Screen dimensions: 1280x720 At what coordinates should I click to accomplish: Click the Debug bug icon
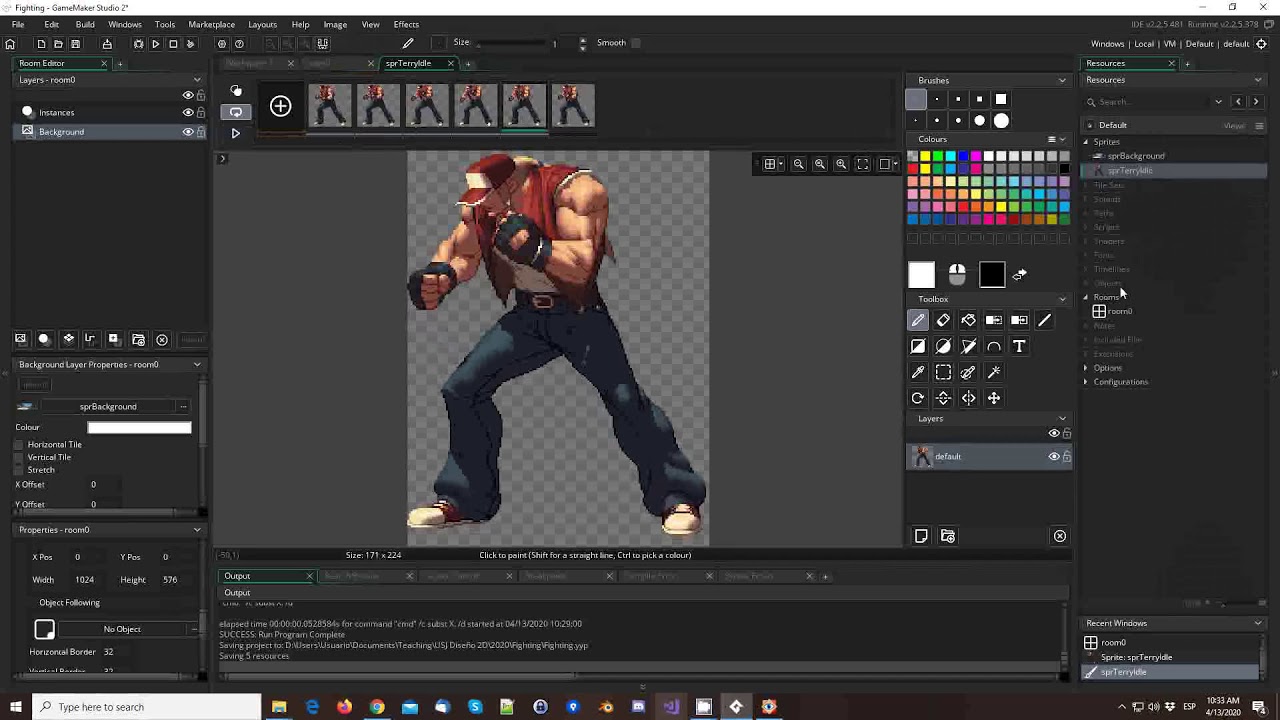139,44
